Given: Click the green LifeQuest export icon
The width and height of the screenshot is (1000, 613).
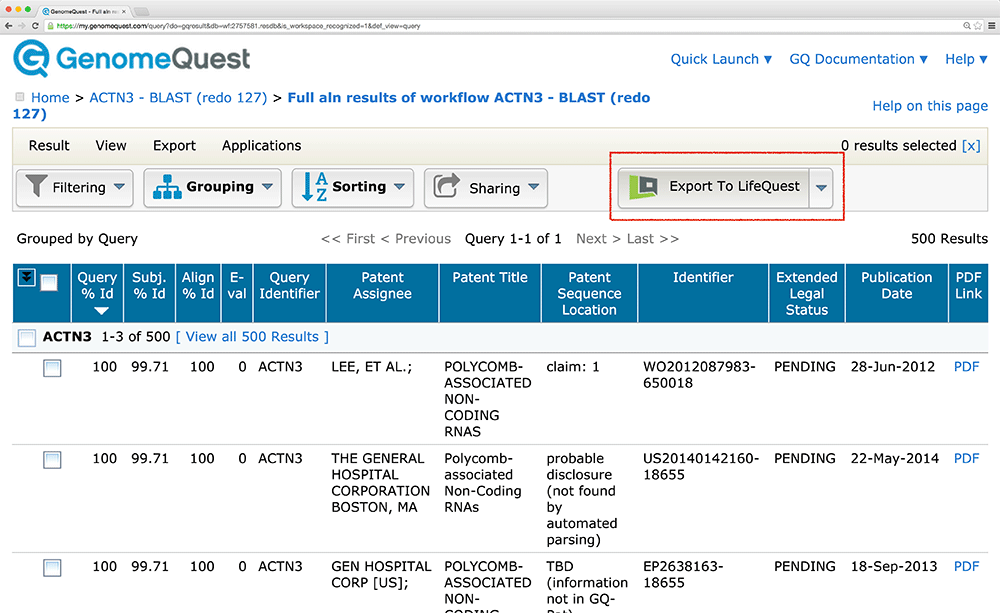Looking at the screenshot, I should tap(643, 186).
